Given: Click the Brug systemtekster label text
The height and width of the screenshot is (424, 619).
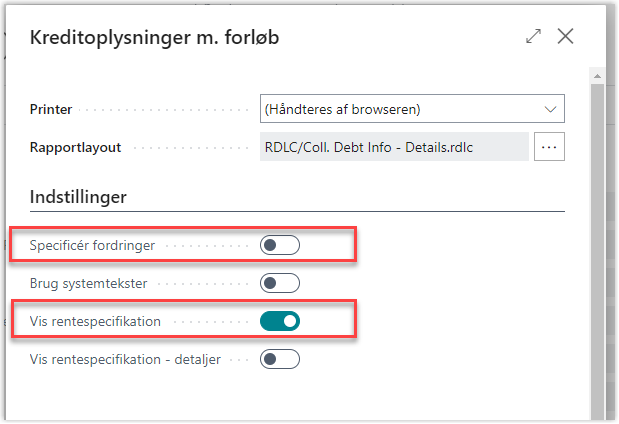Looking at the screenshot, I should coord(88,283).
